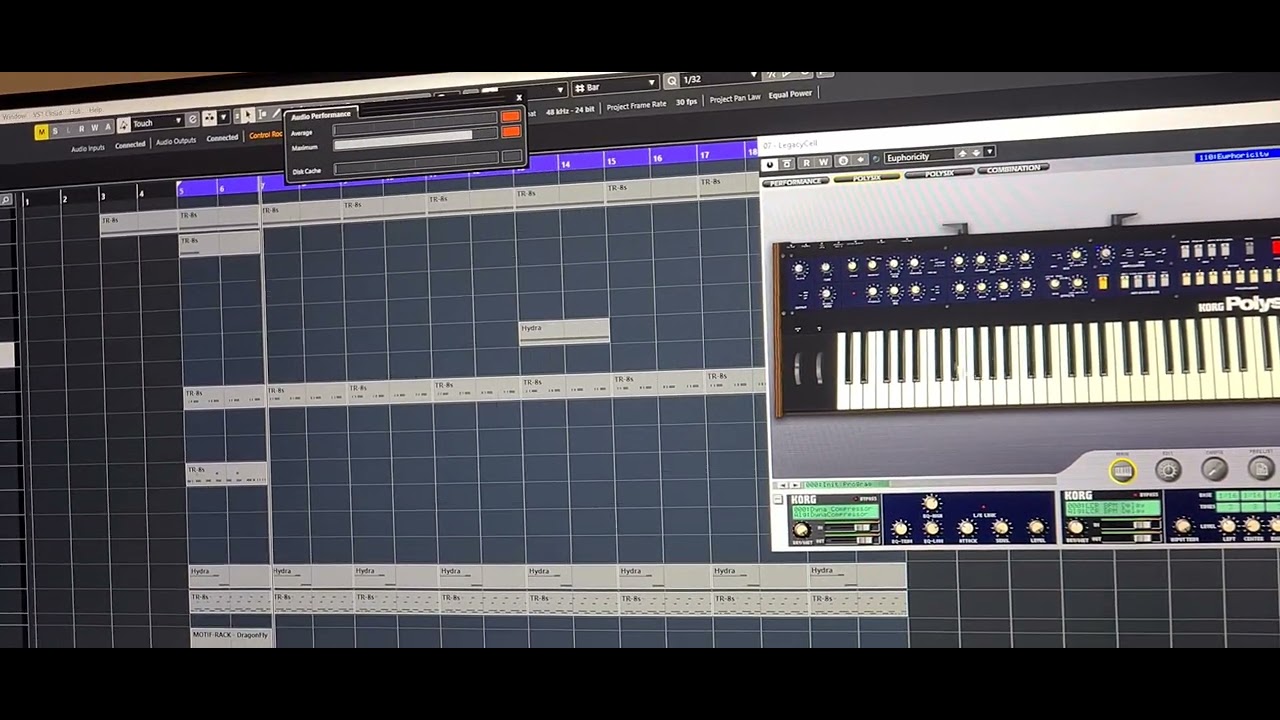Click the Euphoricity preset name field
1280x720 pixels.
tap(920, 156)
